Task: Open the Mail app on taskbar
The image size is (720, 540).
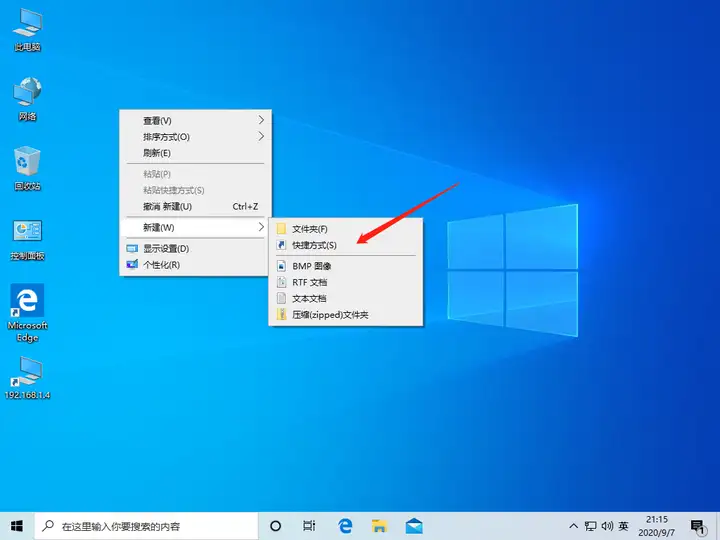Action: [414, 526]
